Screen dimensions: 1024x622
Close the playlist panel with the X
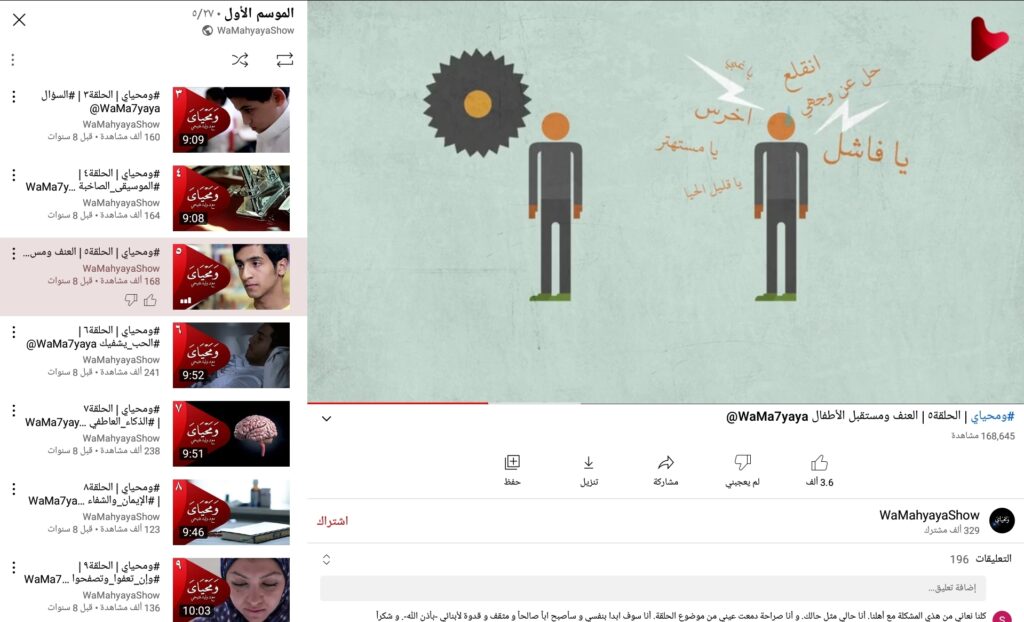tap(18, 19)
